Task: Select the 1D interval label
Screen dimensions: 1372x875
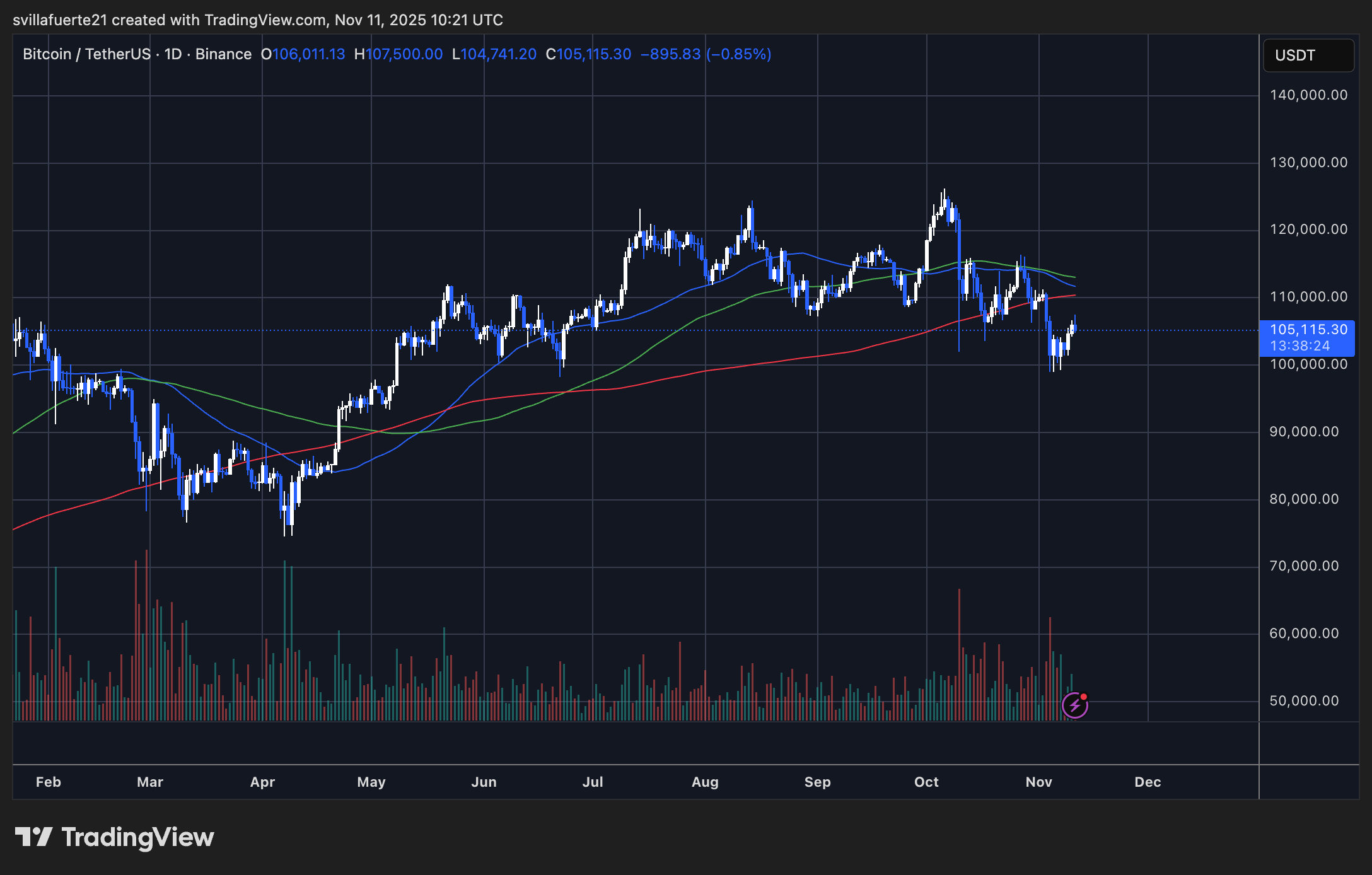Action: point(173,54)
